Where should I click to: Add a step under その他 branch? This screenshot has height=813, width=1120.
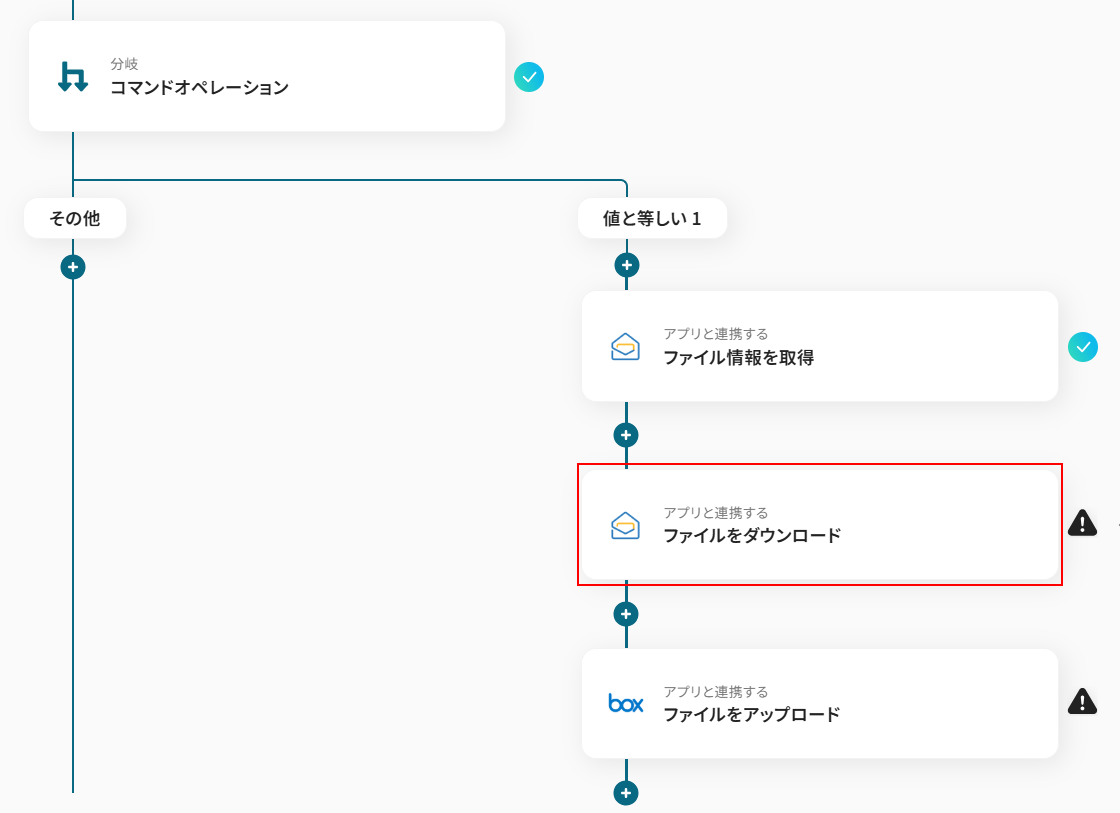[73, 267]
